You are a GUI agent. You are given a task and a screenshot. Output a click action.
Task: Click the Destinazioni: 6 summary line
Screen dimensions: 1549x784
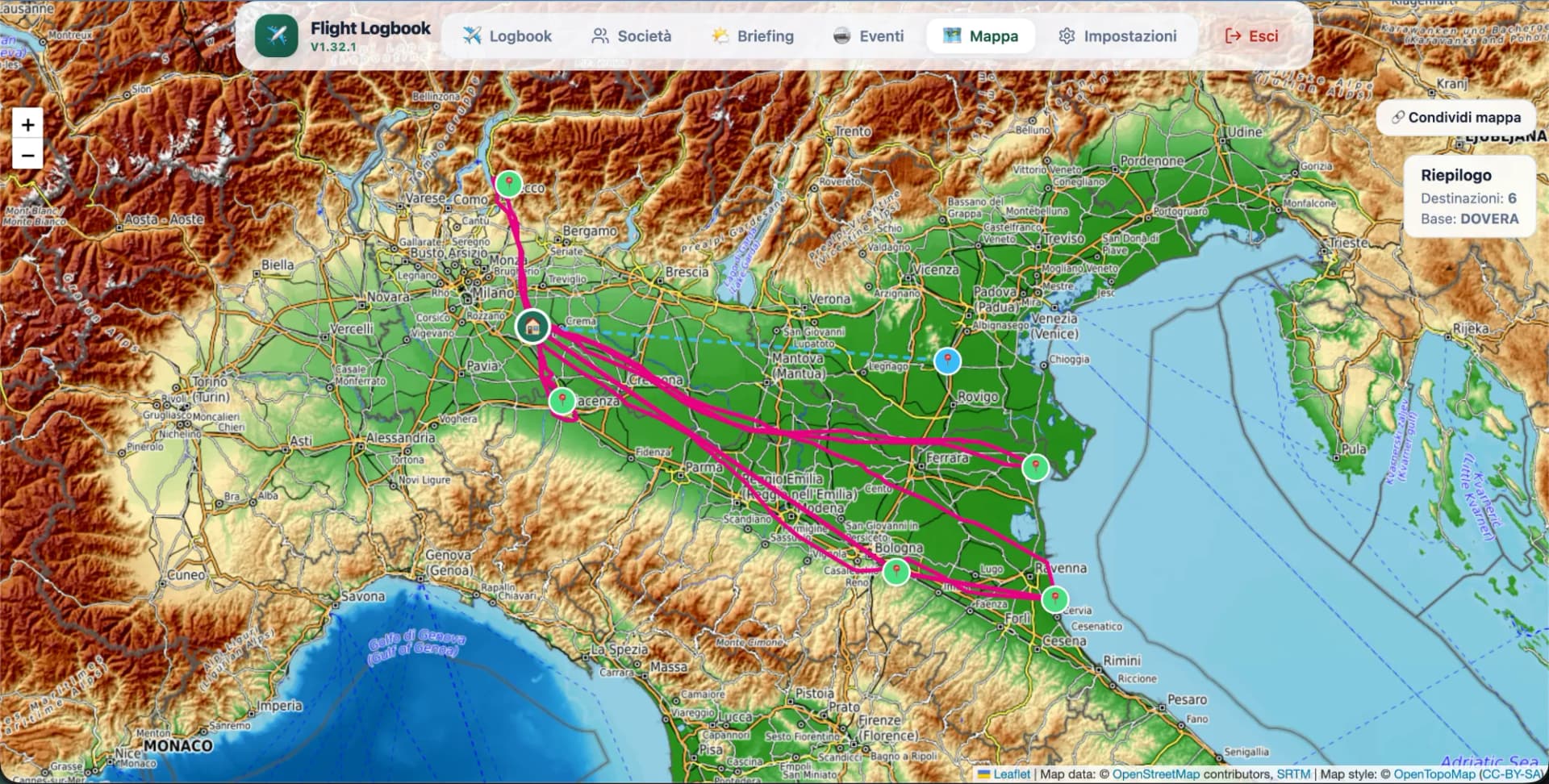(1468, 198)
